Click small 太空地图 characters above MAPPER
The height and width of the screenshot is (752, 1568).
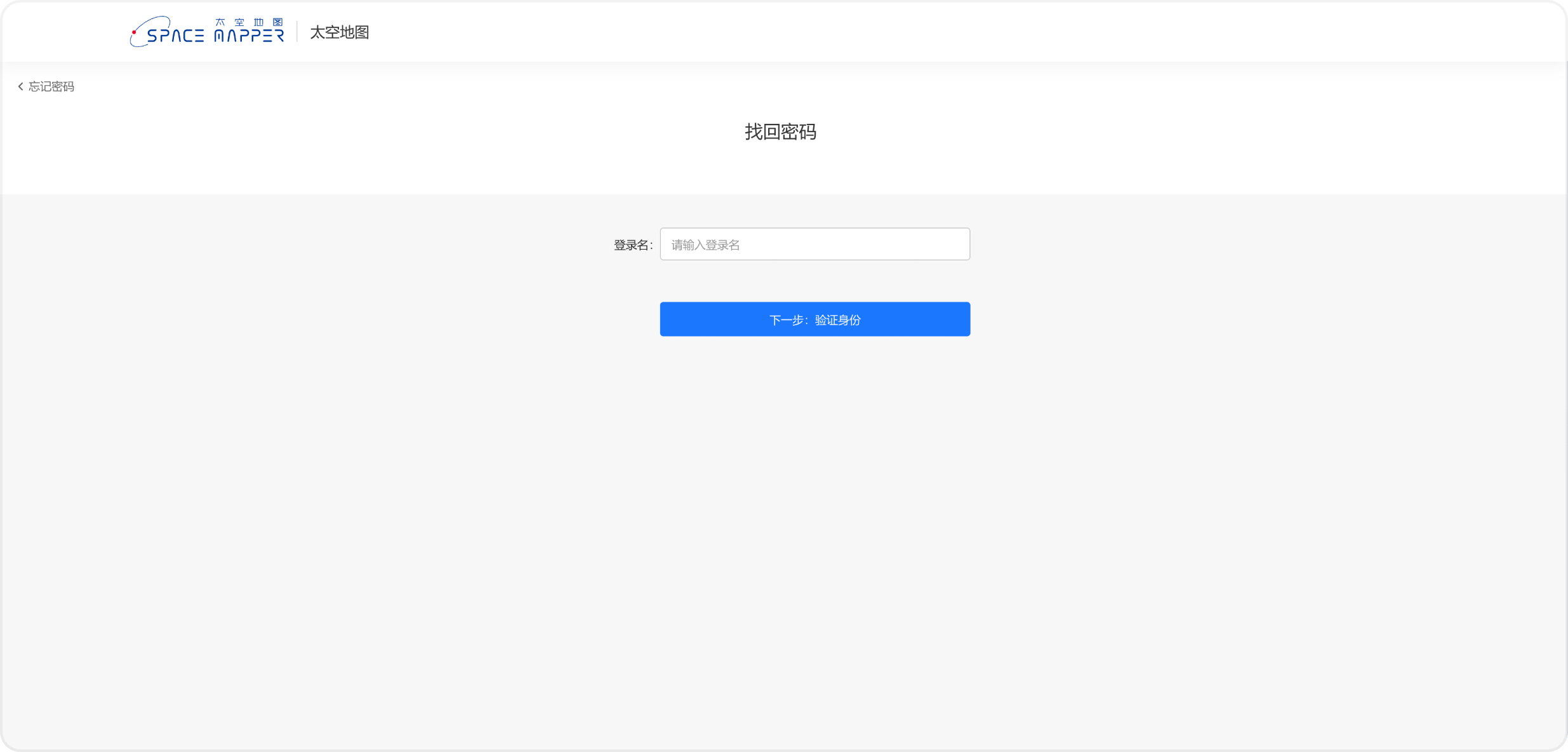(x=249, y=22)
